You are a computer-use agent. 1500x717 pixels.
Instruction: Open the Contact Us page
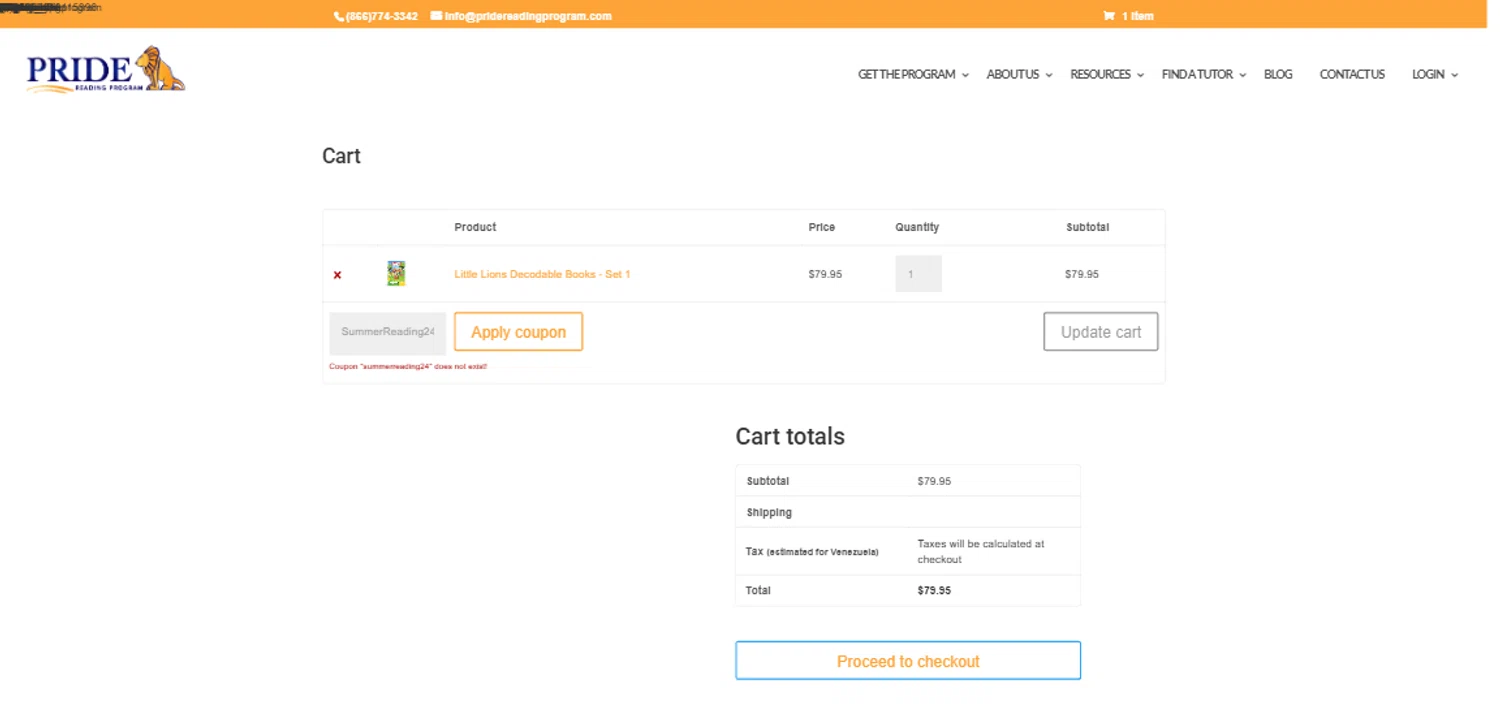click(x=1352, y=74)
